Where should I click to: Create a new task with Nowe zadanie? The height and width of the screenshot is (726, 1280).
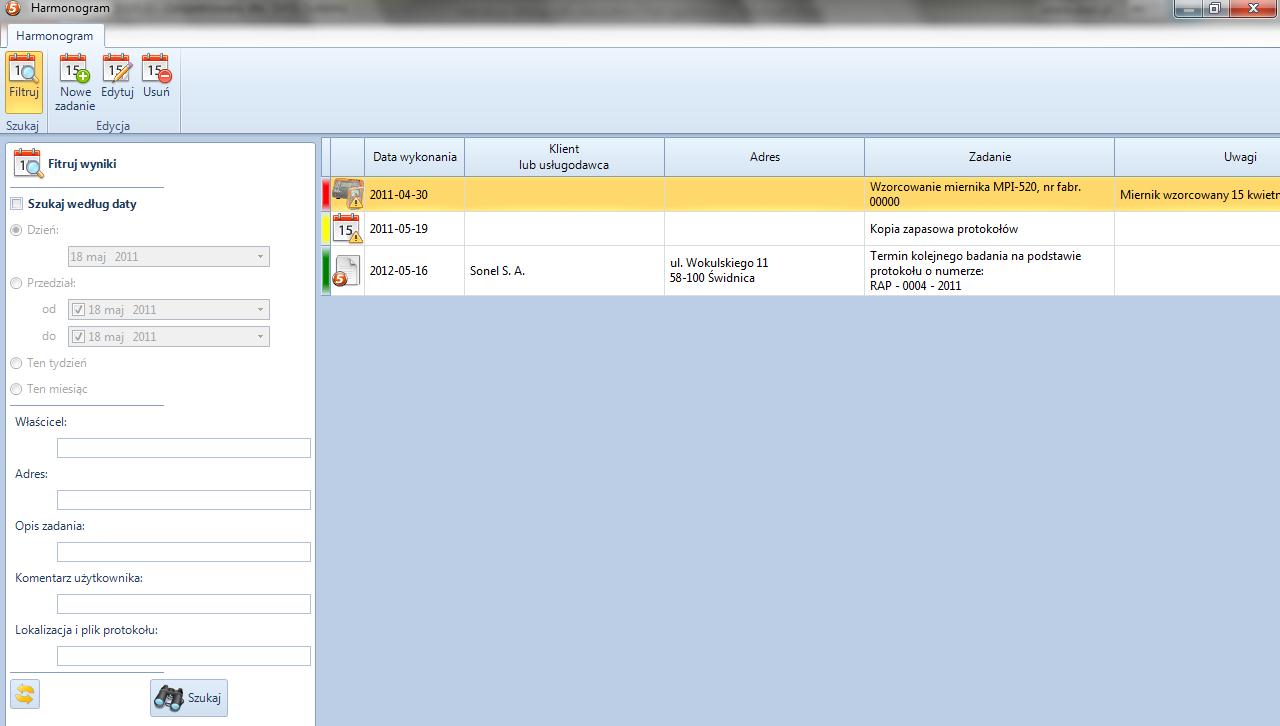75,81
